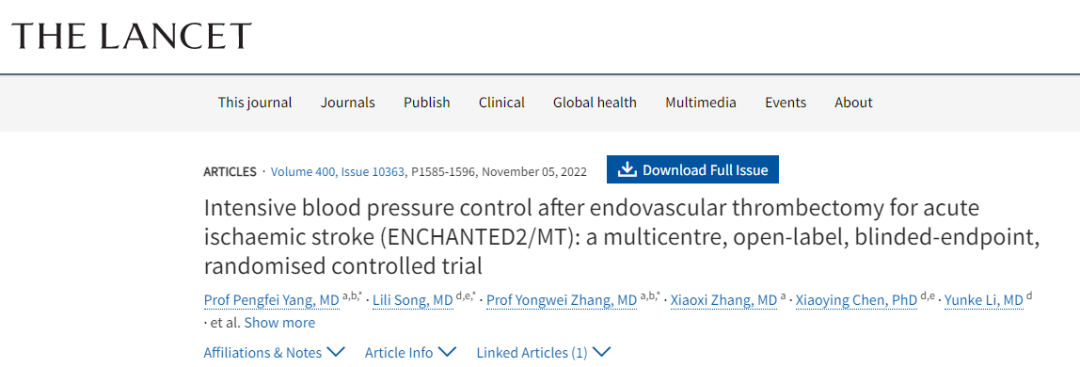
Task: Open the Journals menu
Action: point(348,103)
